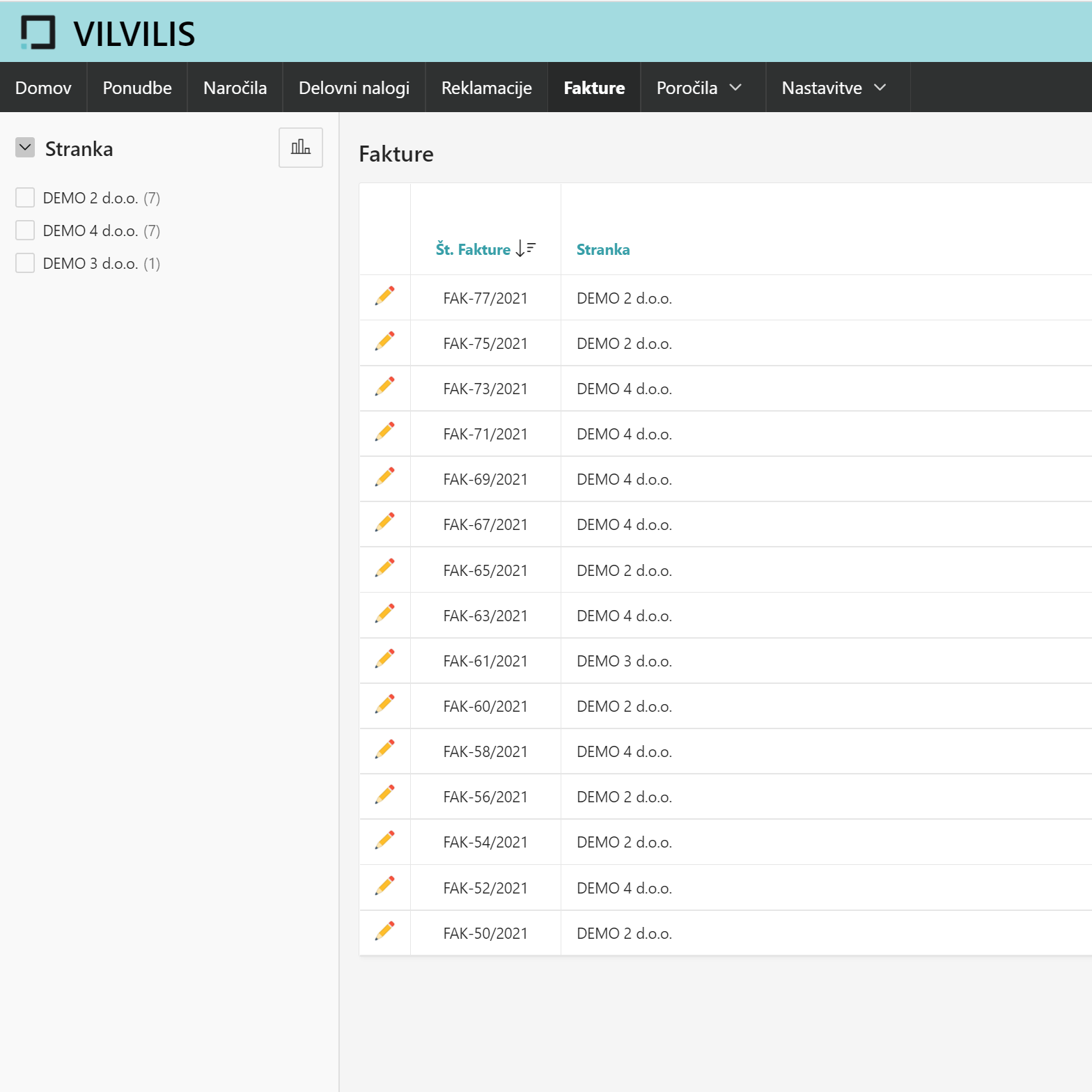Edit FAK-56/2021 using the pencil icon
This screenshot has width=1092, height=1092.
point(384,795)
